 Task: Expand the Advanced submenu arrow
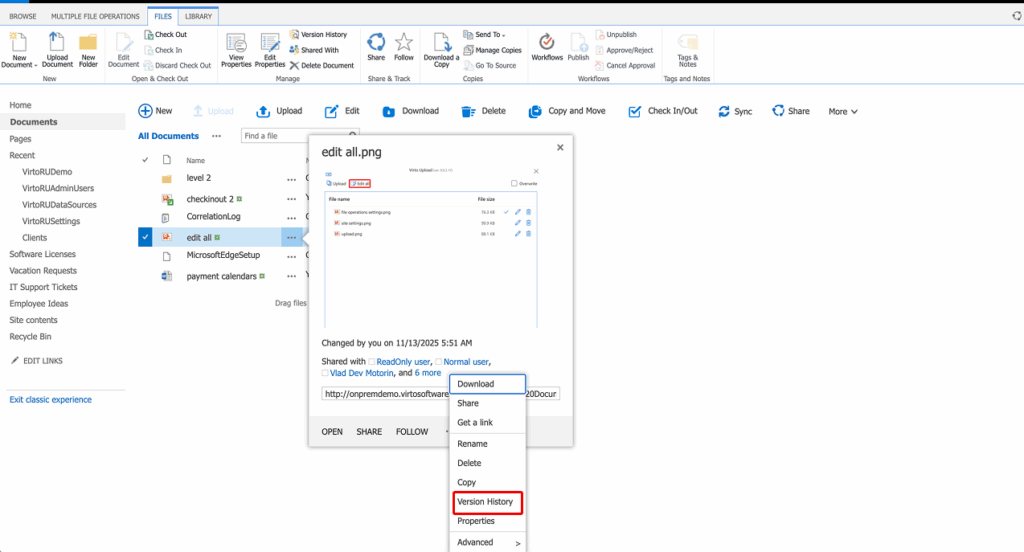coord(517,543)
